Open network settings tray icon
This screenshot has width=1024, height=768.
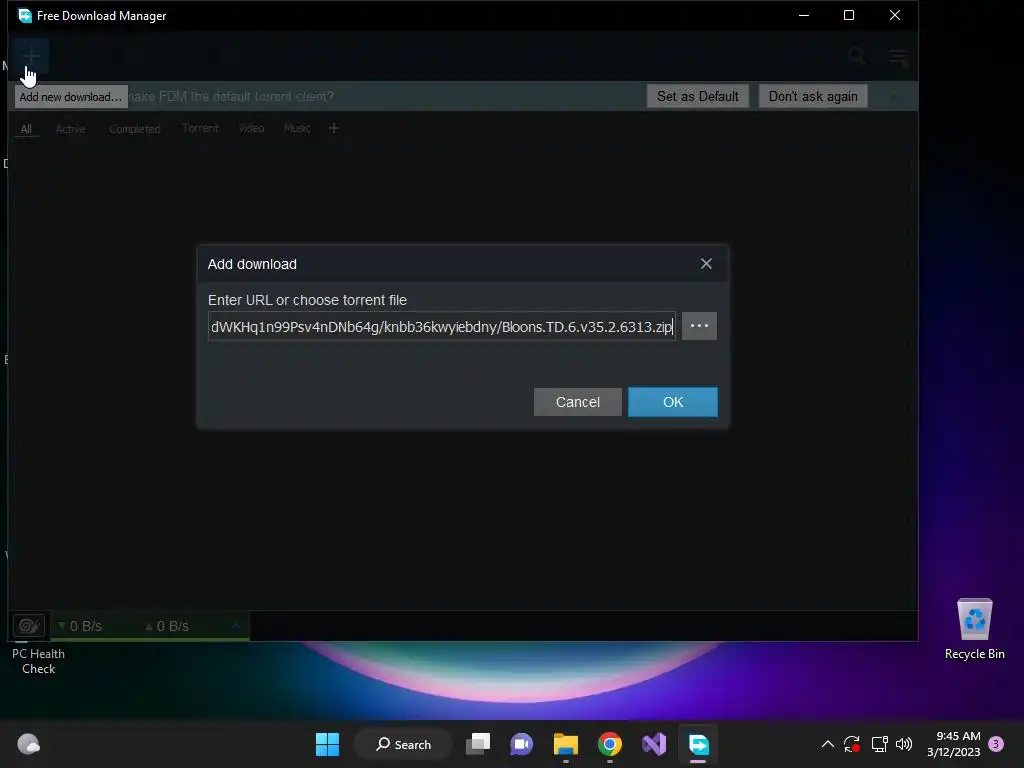coord(879,744)
